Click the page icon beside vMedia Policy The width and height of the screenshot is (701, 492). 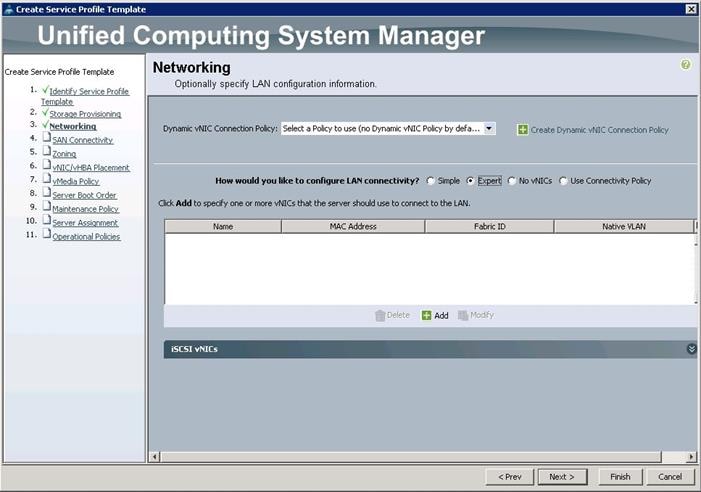(x=47, y=179)
